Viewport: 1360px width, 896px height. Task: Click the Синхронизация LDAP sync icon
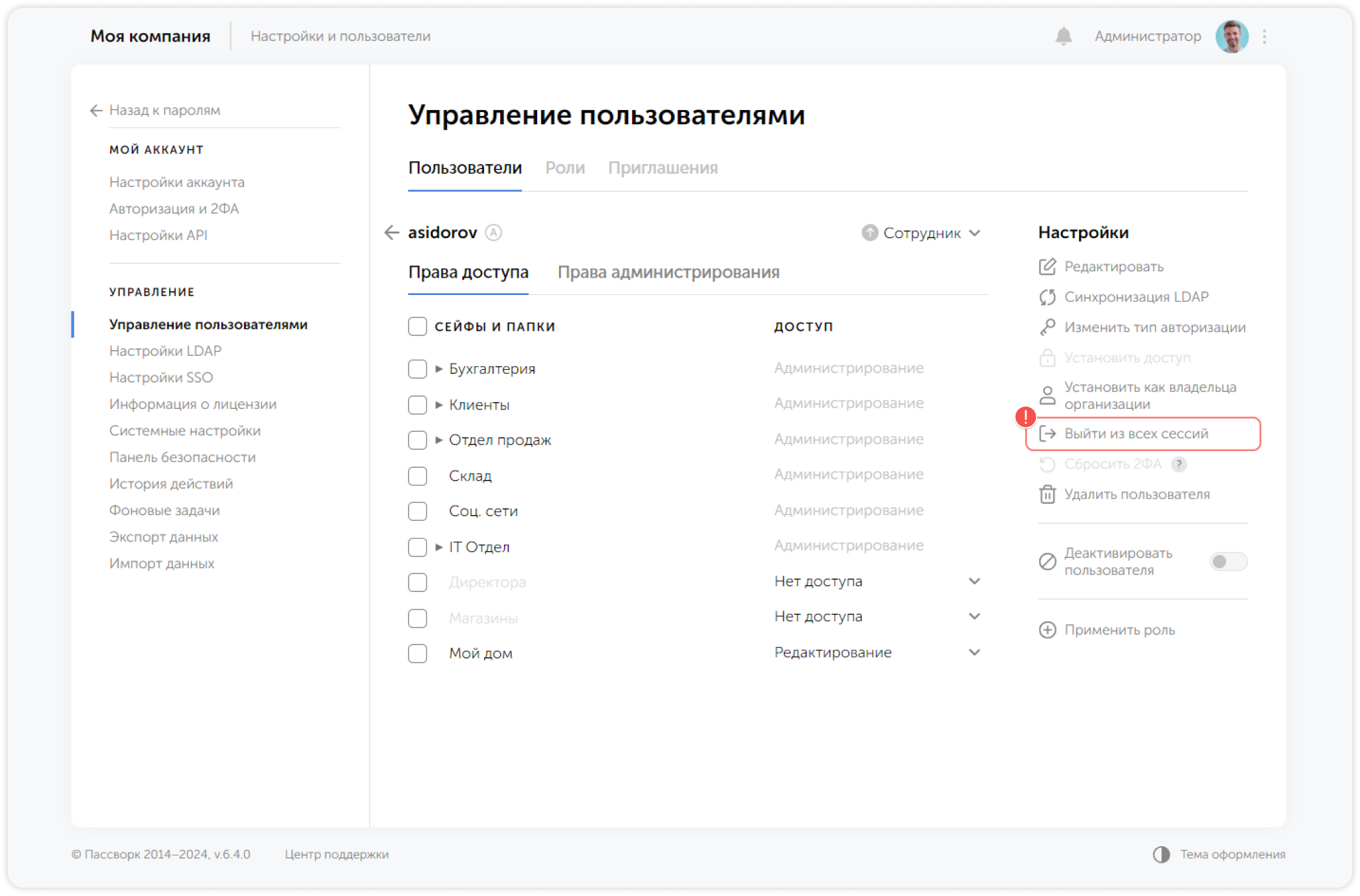click(x=1047, y=297)
